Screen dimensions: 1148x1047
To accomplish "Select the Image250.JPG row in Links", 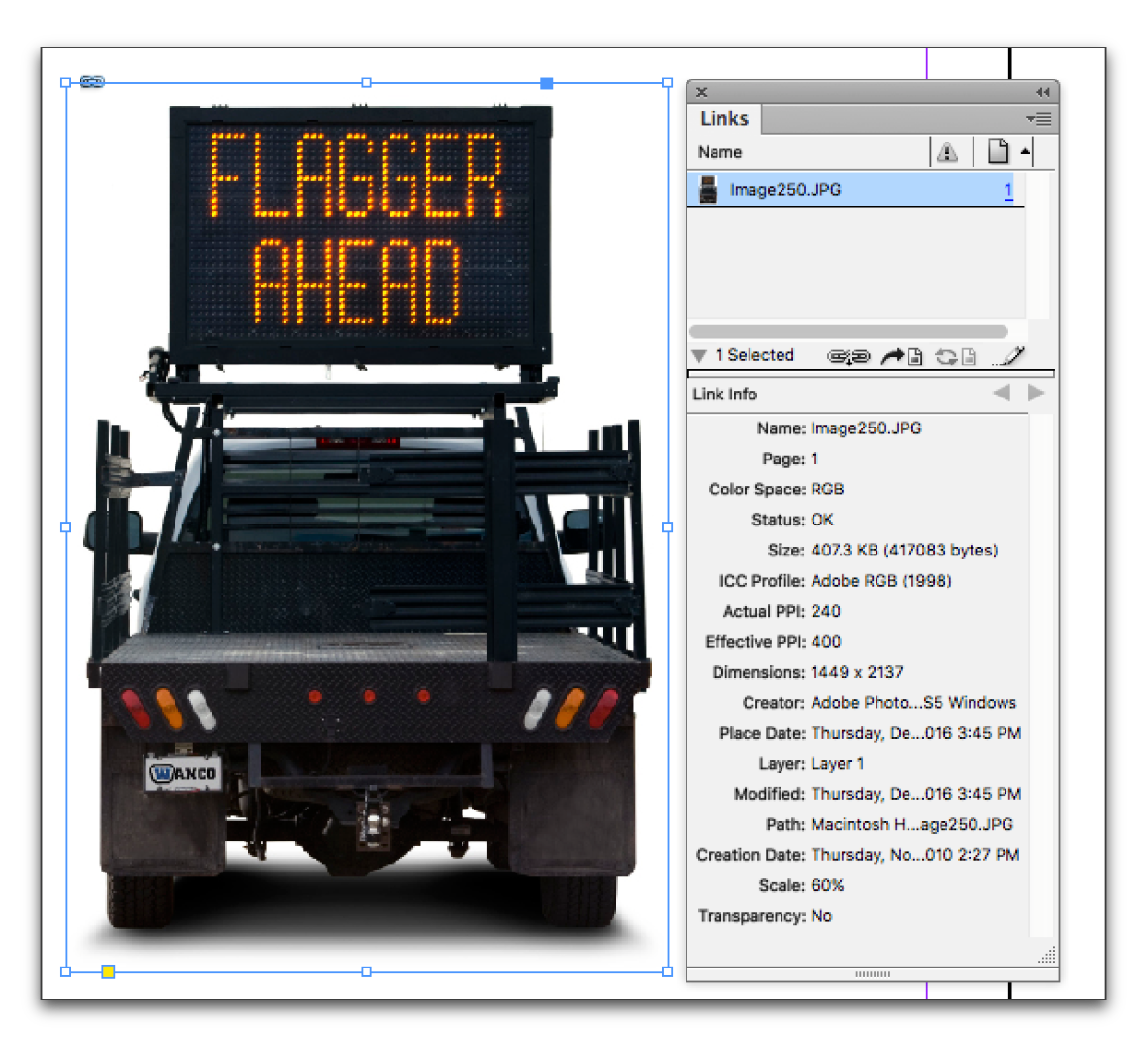I will [x=824, y=189].
